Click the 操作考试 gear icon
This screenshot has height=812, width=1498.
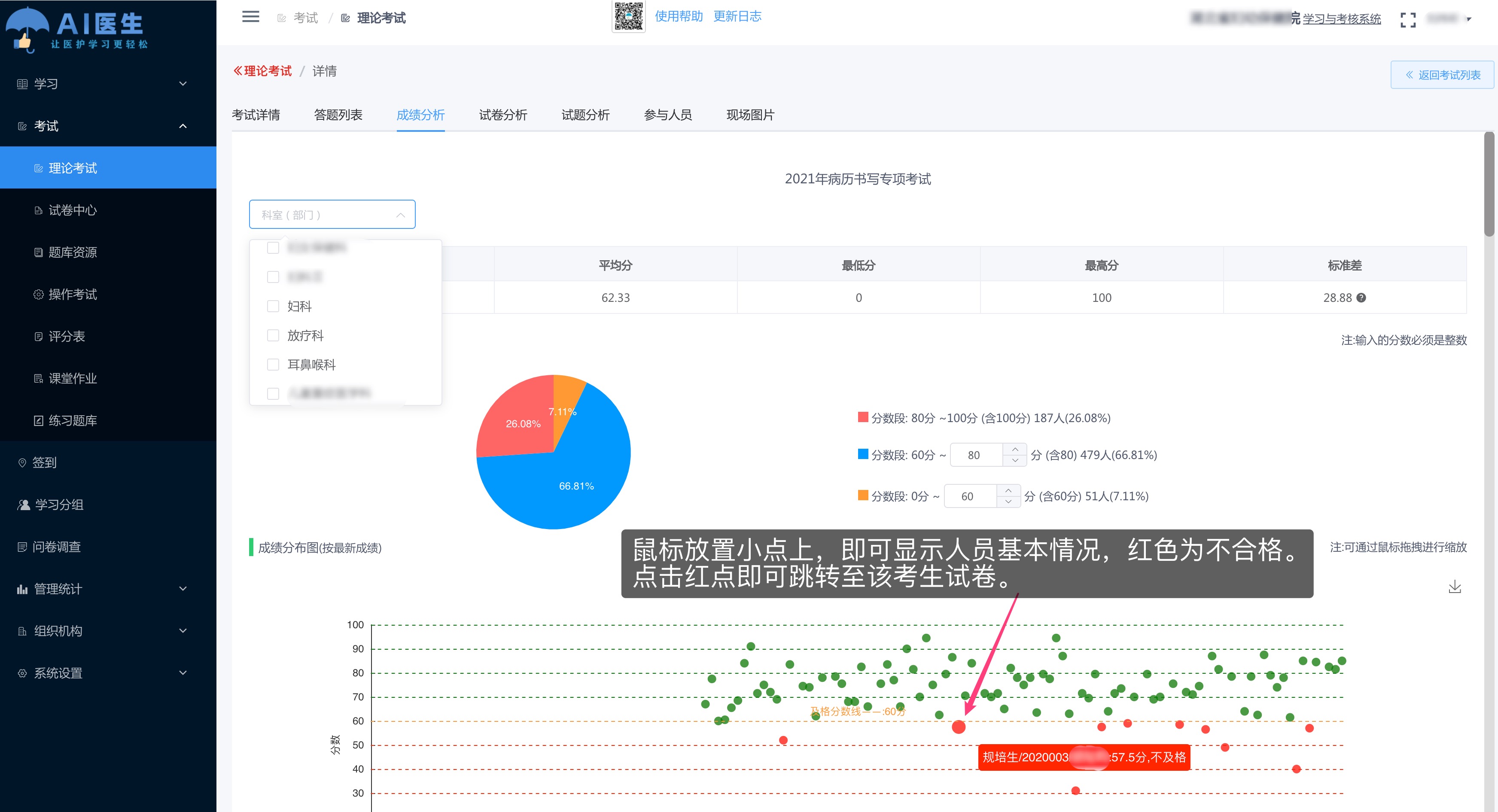click(38, 295)
